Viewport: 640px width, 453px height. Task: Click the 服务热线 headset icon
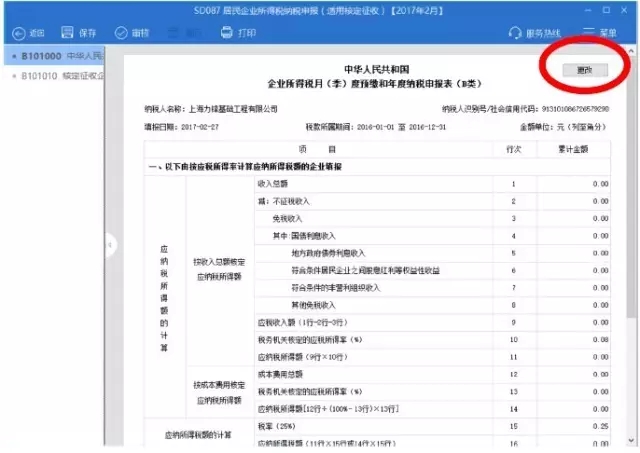515,33
